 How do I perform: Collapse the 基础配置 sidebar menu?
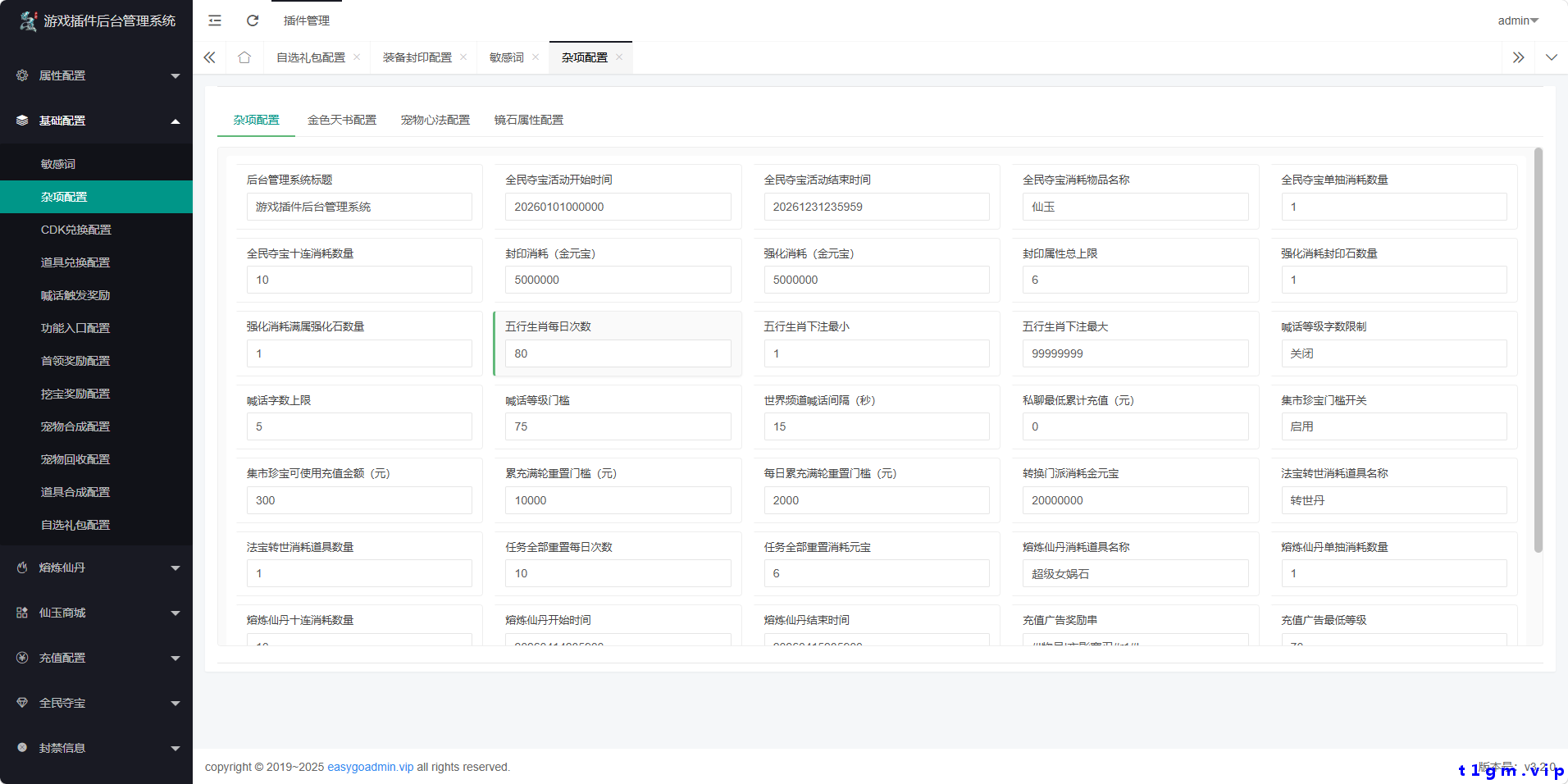(96, 121)
